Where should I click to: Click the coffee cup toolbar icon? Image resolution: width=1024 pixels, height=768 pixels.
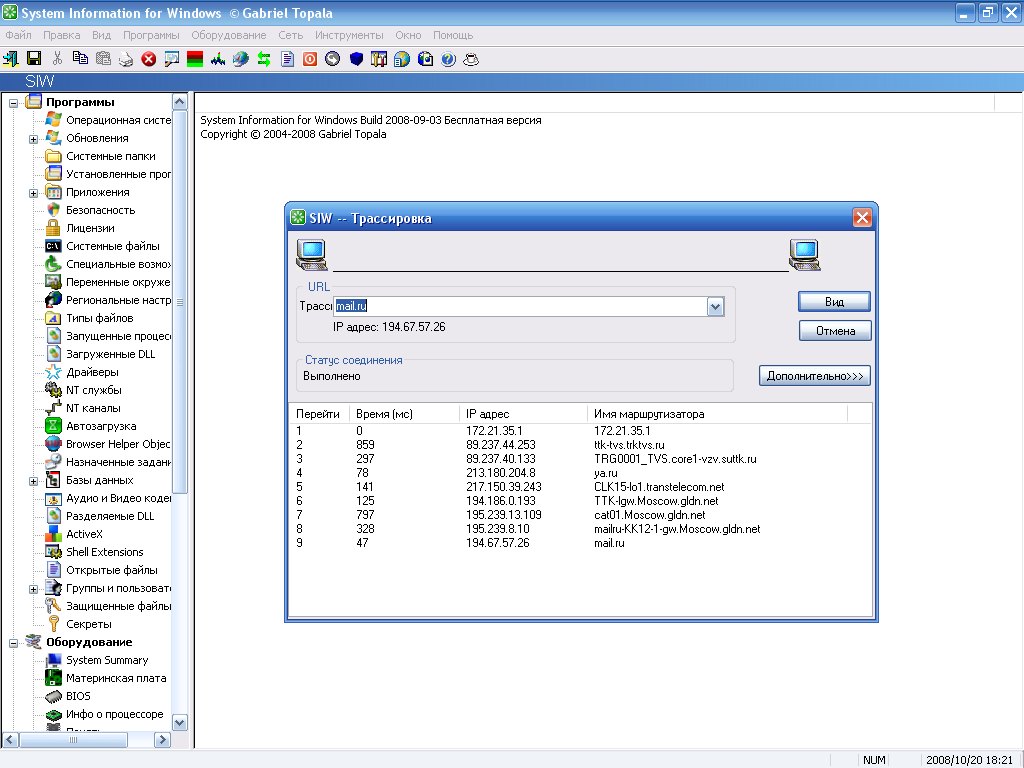coord(471,59)
